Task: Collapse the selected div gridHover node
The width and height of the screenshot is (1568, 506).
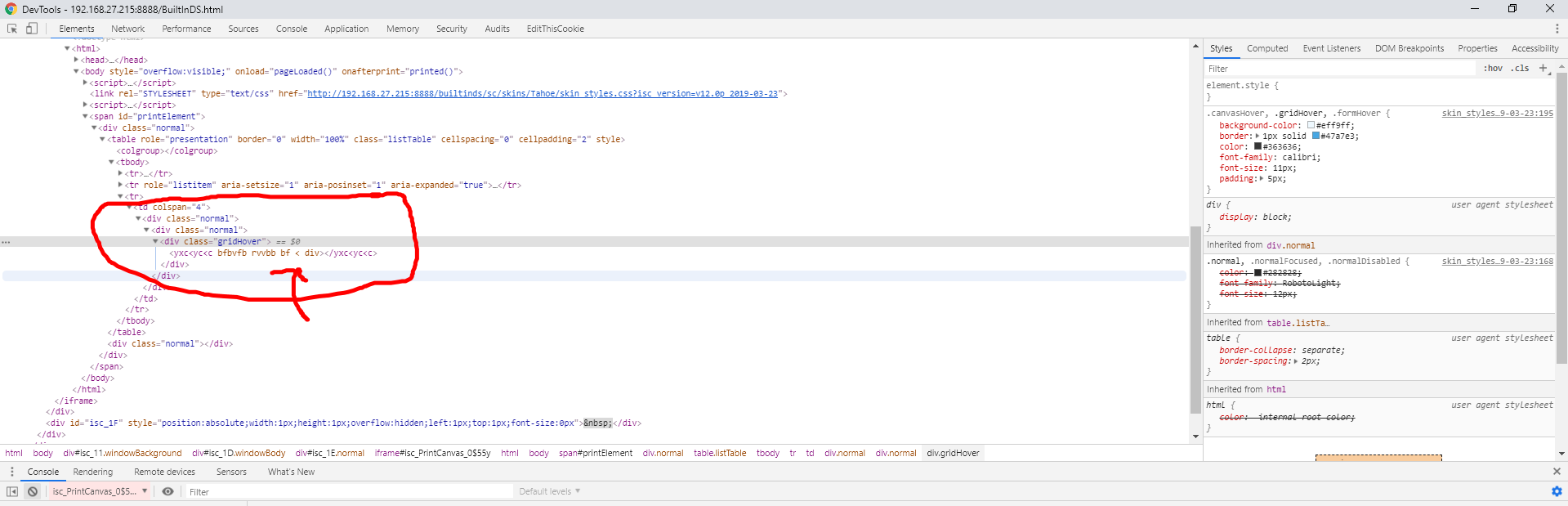Action: [156, 241]
